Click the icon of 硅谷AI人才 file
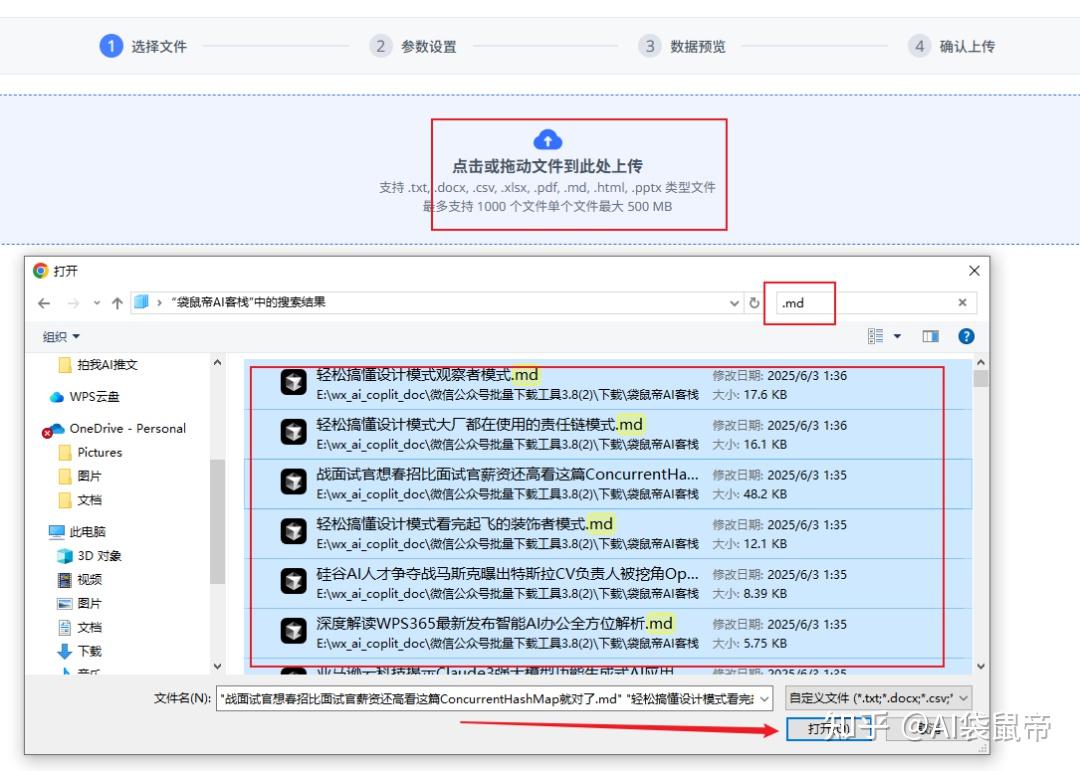Image resolution: width=1080 pixels, height=771 pixels. click(x=293, y=581)
